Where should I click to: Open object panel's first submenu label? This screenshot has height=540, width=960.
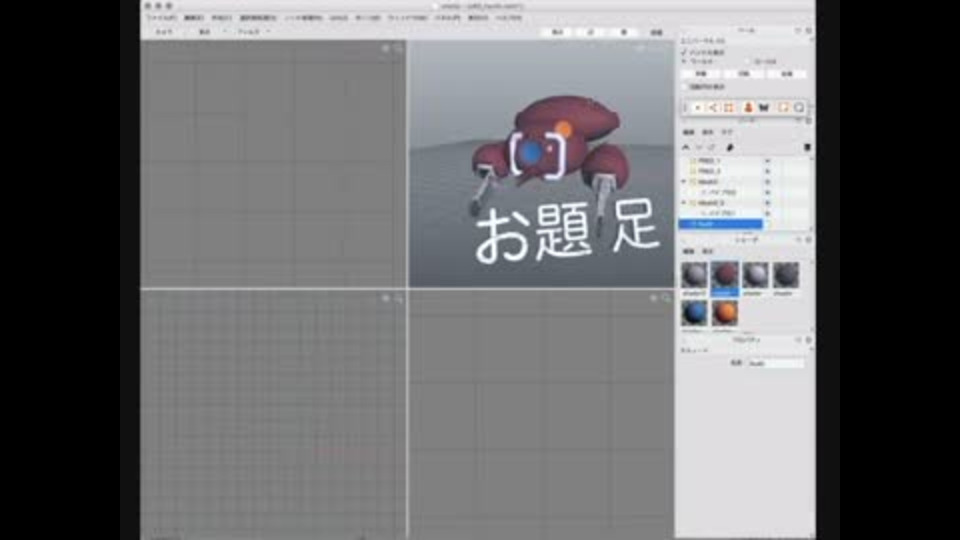(x=689, y=132)
